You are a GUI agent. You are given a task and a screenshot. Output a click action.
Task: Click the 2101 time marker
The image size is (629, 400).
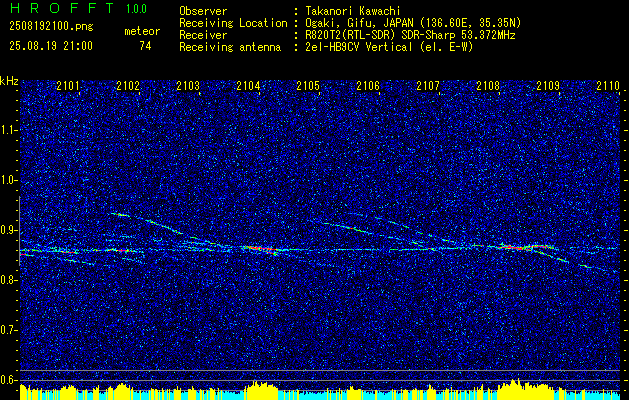68,86
